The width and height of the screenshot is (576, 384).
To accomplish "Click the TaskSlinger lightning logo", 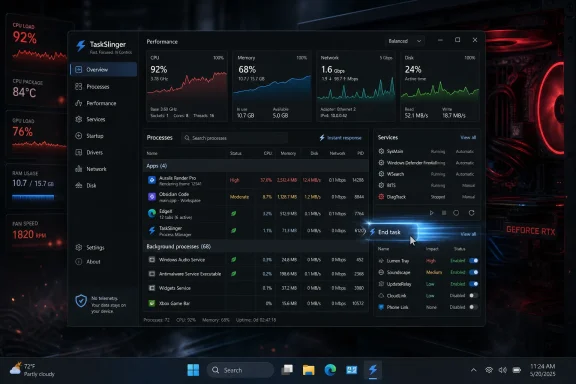I will [x=80, y=46].
